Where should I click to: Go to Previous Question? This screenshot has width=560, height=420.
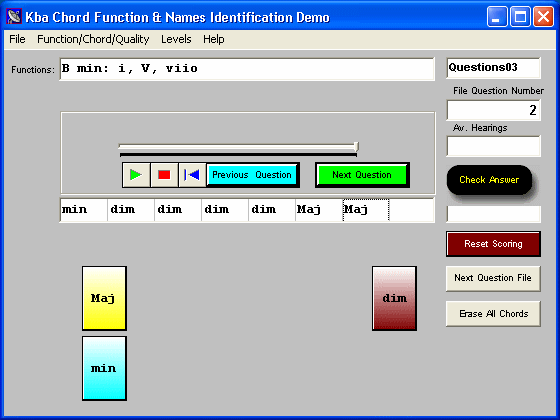tap(252, 175)
